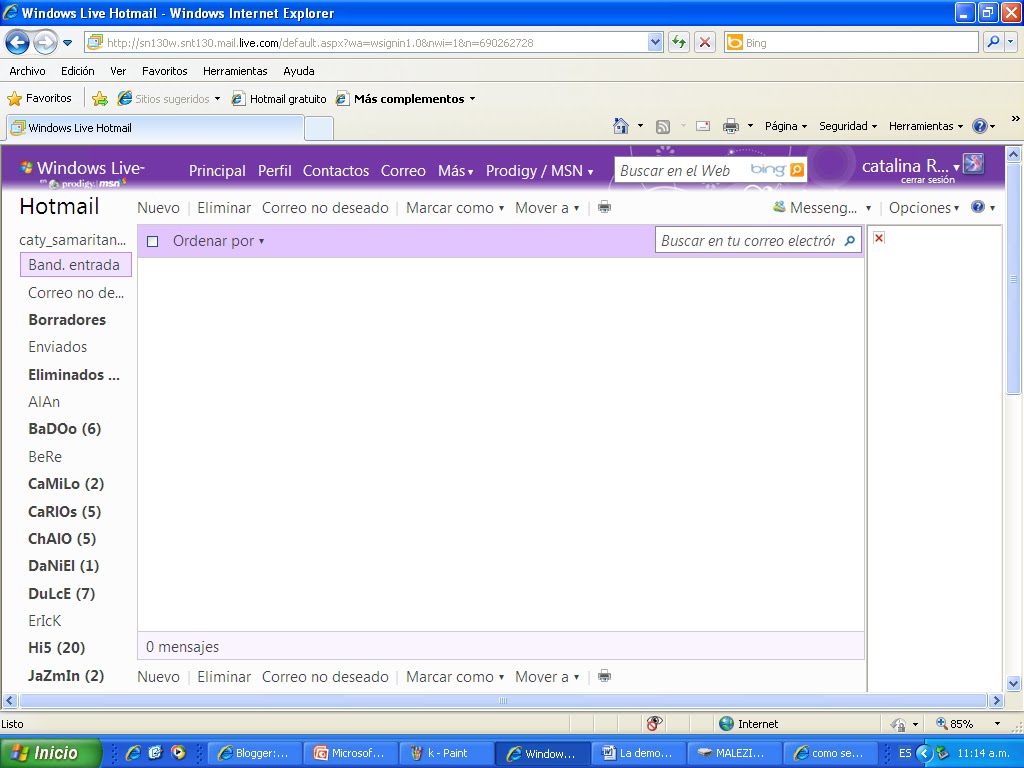Click the top Nuevo message button
The height and width of the screenshot is (768, 1024).
pos(159,208)
